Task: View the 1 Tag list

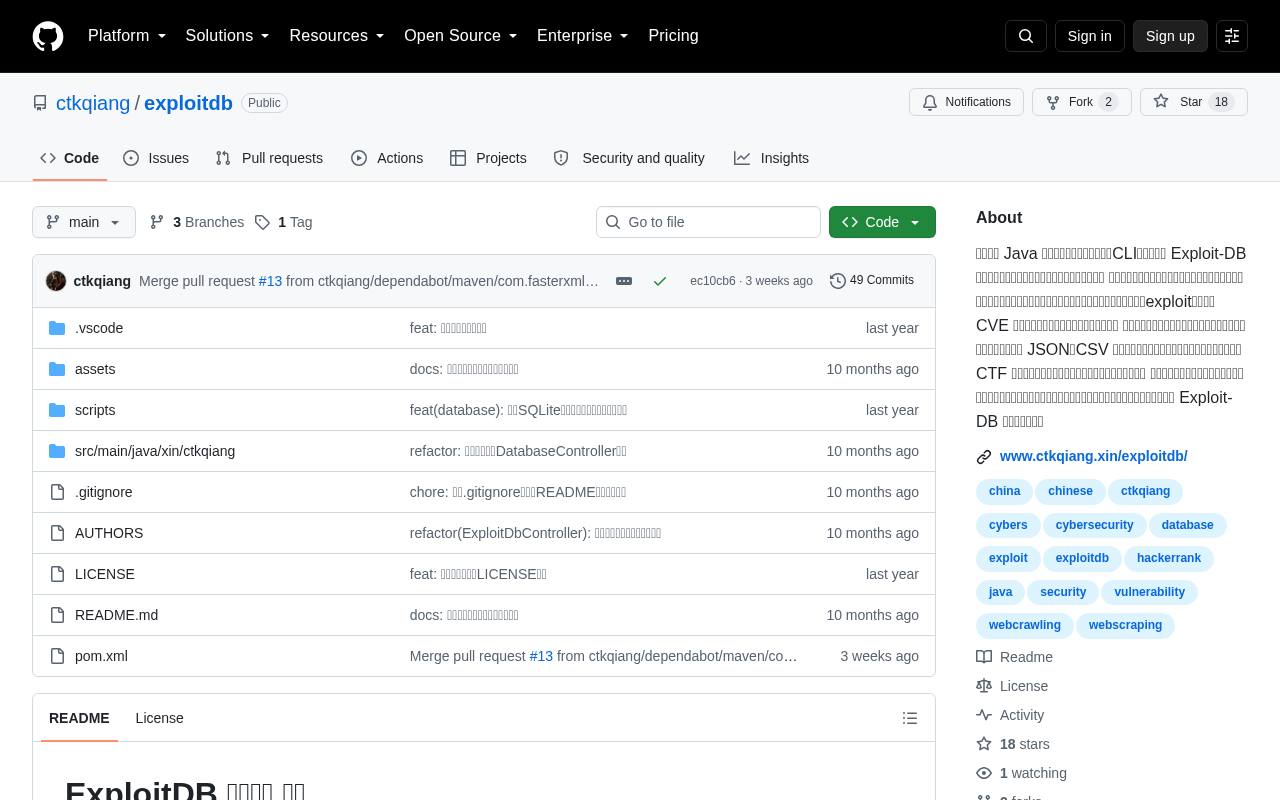Action: 284,222
